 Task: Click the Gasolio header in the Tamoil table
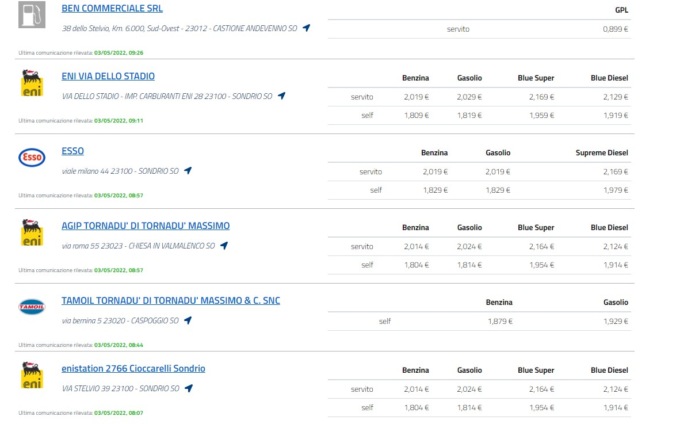pyautogui.click(x=615, y=302)
